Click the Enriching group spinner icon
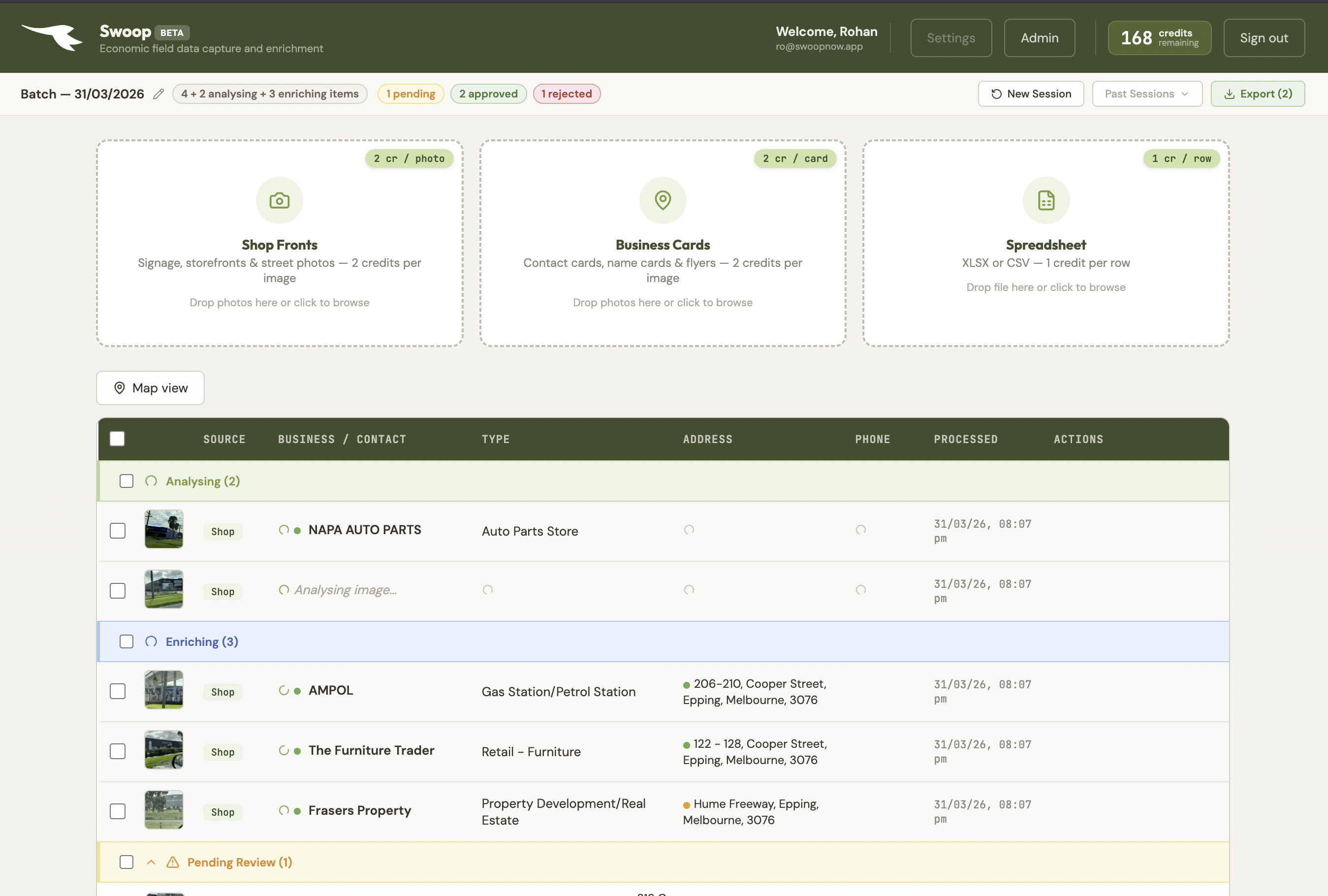The height and width of the screenshot is (896, 1328). 151,641
